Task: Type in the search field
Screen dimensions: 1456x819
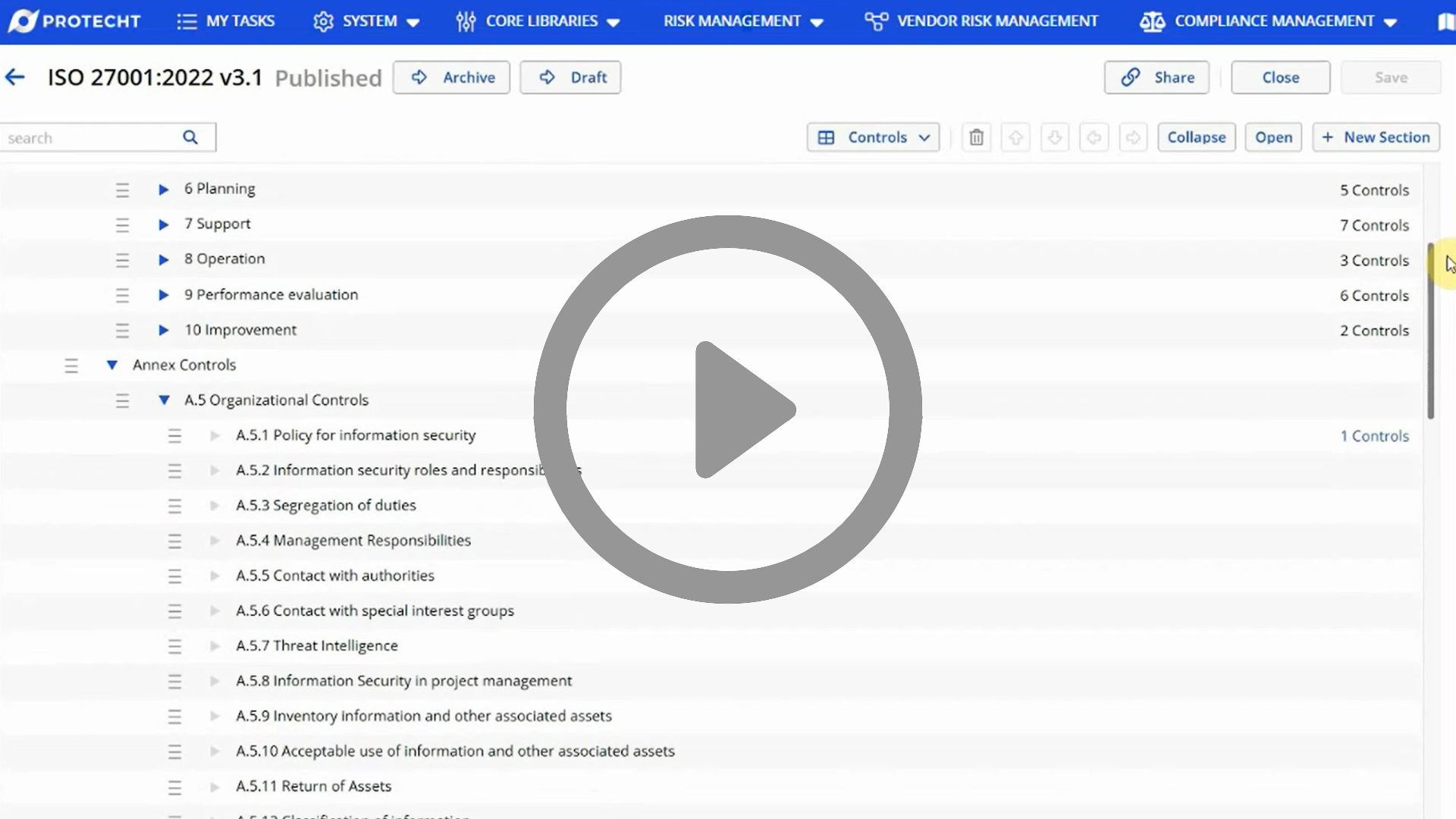Action: (x=91, y=137)
